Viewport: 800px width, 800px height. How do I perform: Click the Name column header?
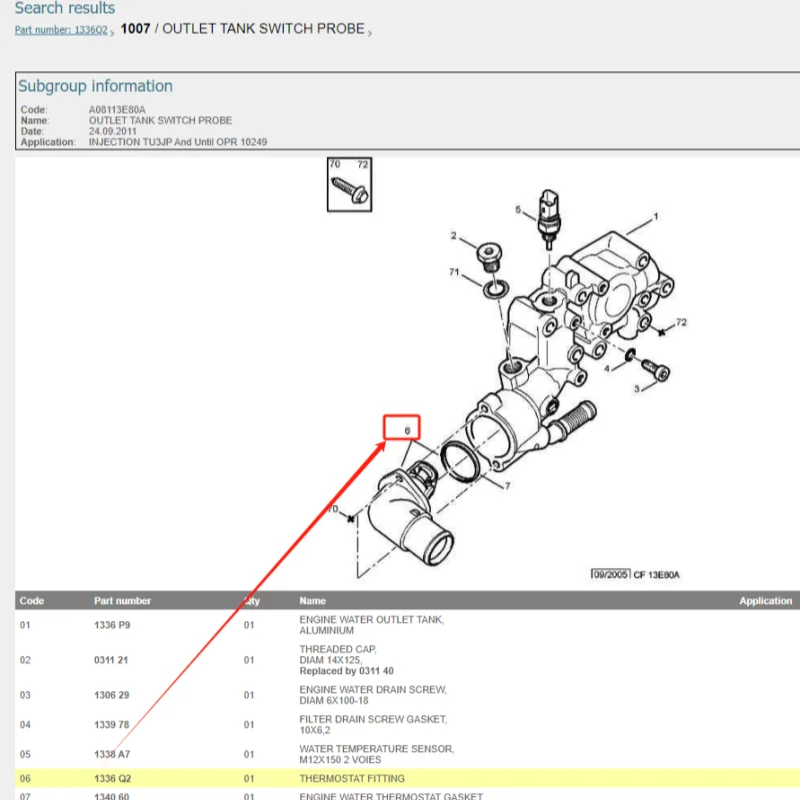pos(313,601)
